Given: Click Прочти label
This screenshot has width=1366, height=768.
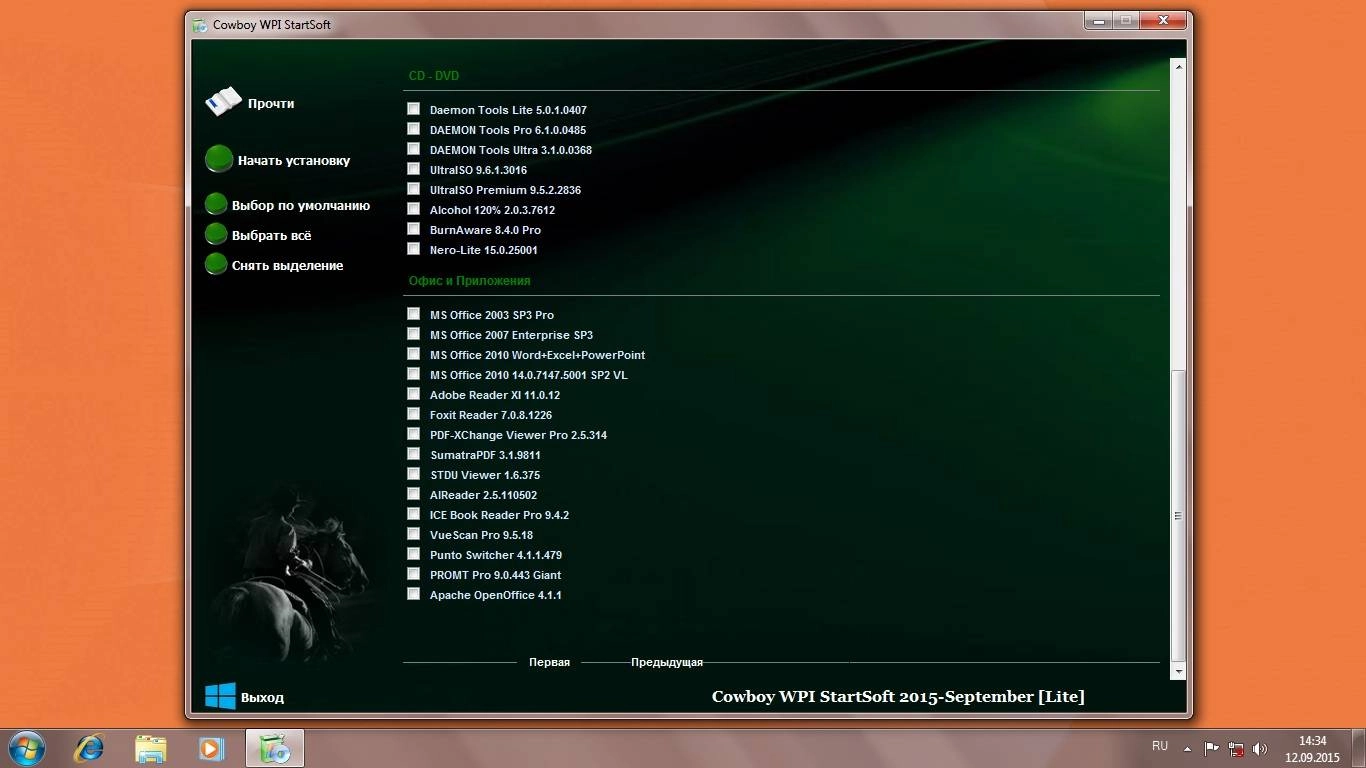Looking at the screenshot, I should (271, 103).
